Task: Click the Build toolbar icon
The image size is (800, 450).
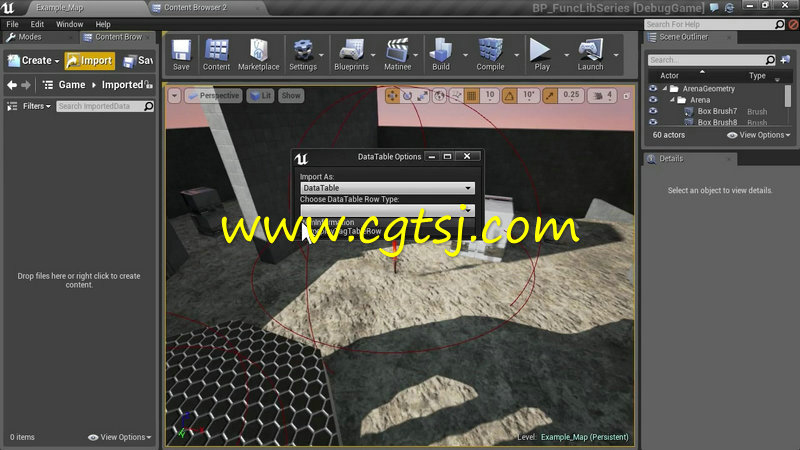Action: pyautogui.click(x=441, y=54)
